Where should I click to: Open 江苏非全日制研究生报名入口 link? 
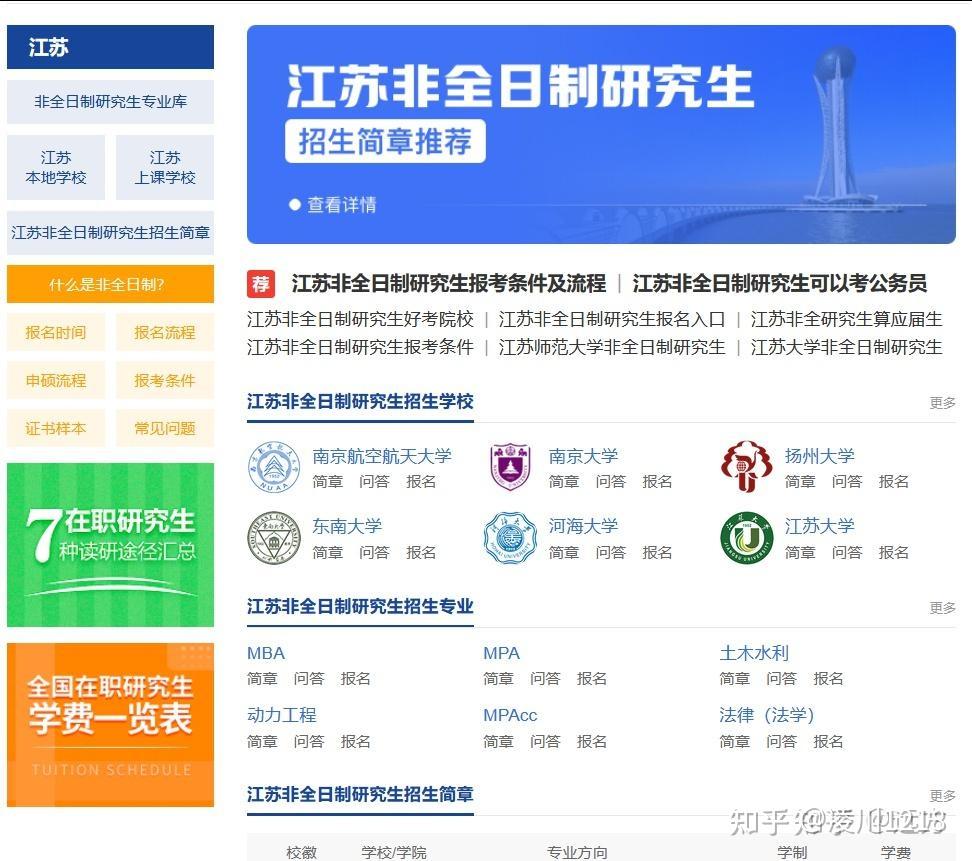point(612,319)
